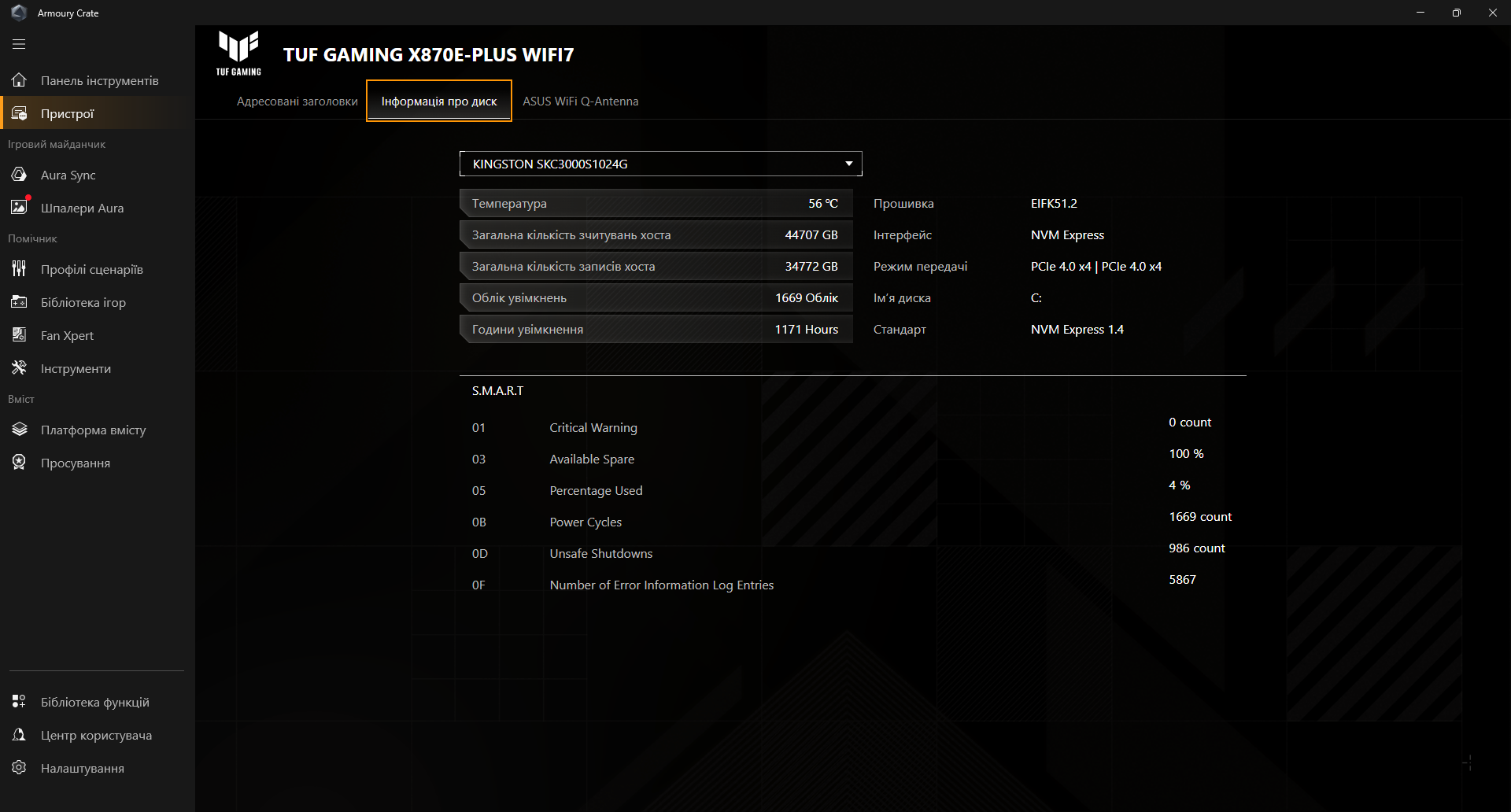Click the Центр користувача bell icon
The width and height of the screenshot is (1511, 812).
pyautogui.click(x=19, y=735)
